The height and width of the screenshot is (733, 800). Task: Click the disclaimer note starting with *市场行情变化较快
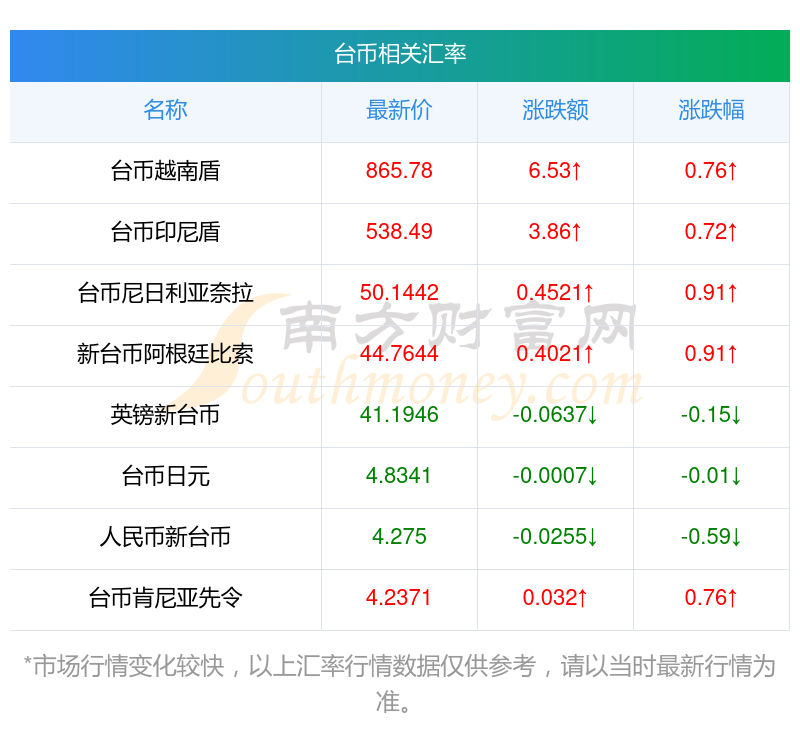click(x=400, y=684)
